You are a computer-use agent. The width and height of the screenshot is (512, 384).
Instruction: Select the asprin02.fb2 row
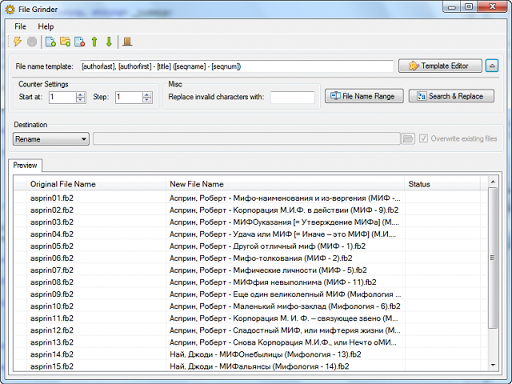(251, 210)
